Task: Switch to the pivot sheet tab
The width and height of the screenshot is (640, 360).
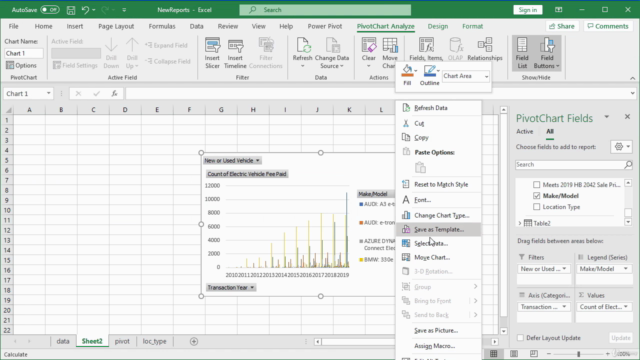Action: pyautogui.click(x=122, y=341)
